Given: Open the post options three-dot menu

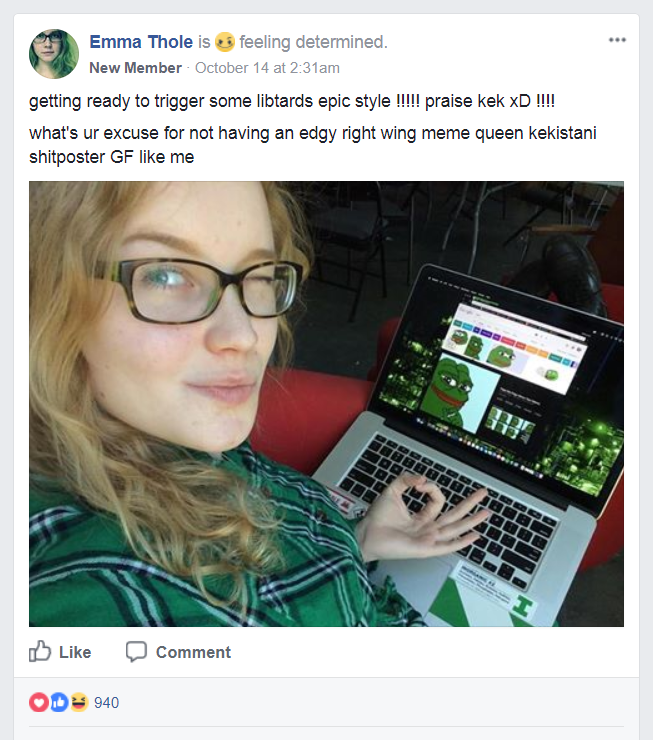Looking at the screenshot, I should [x=617, y=40].
